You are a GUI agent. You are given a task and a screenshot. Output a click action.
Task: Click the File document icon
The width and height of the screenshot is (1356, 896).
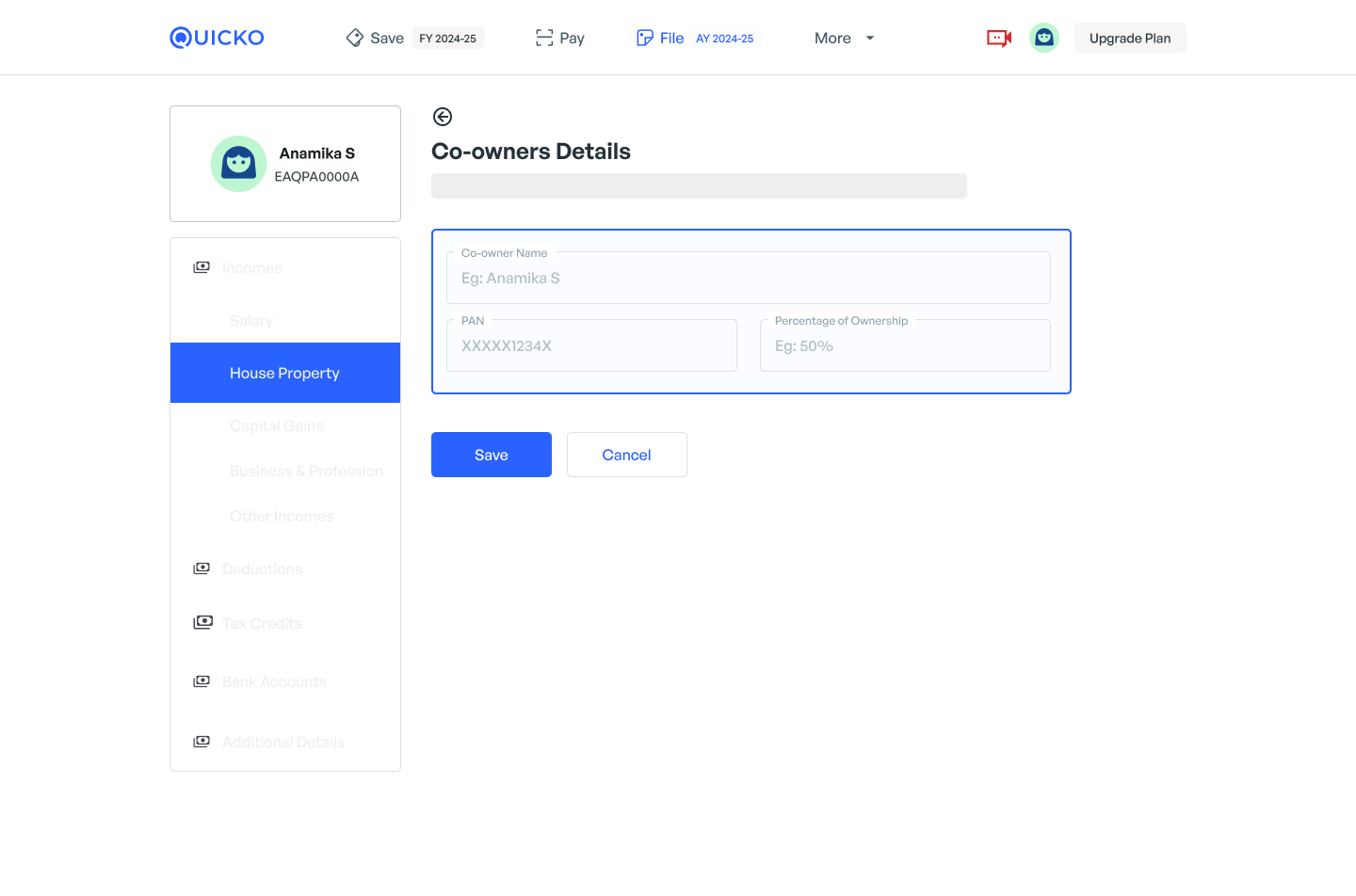645,38
